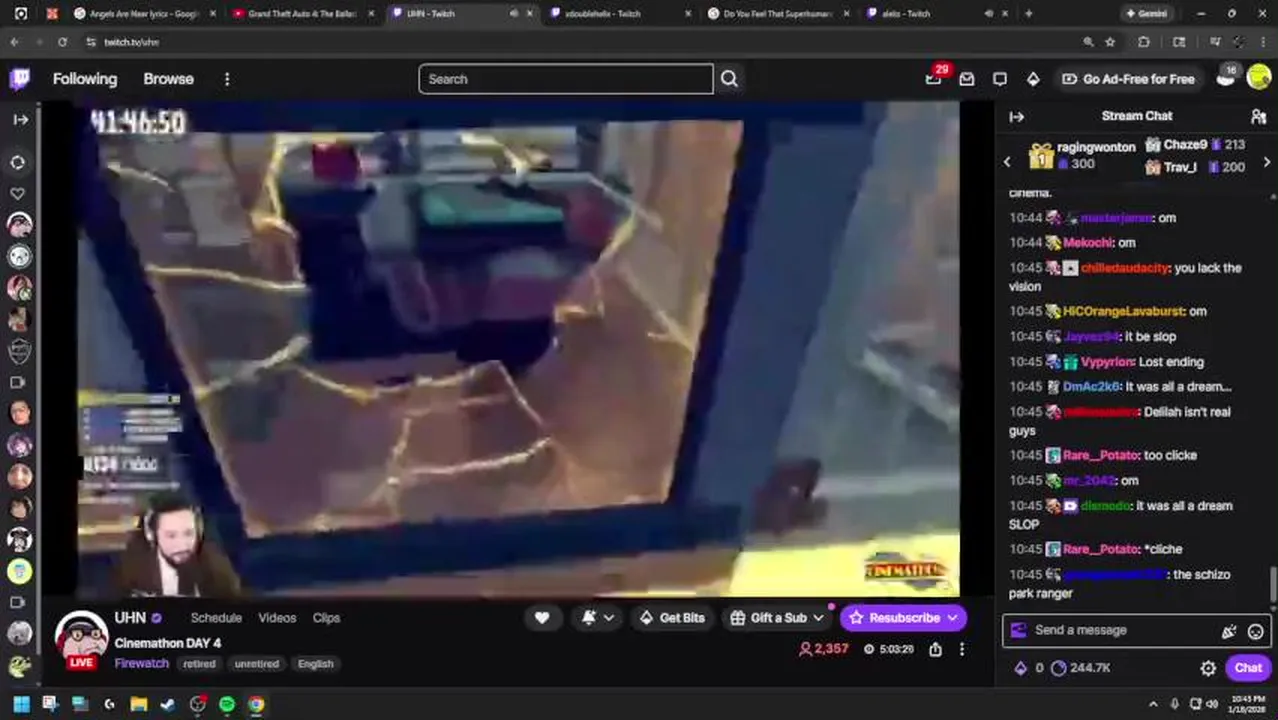Open the emote picker smiley icon
The height and width of the screenshot is (720, 1278).
(1255, 631)
